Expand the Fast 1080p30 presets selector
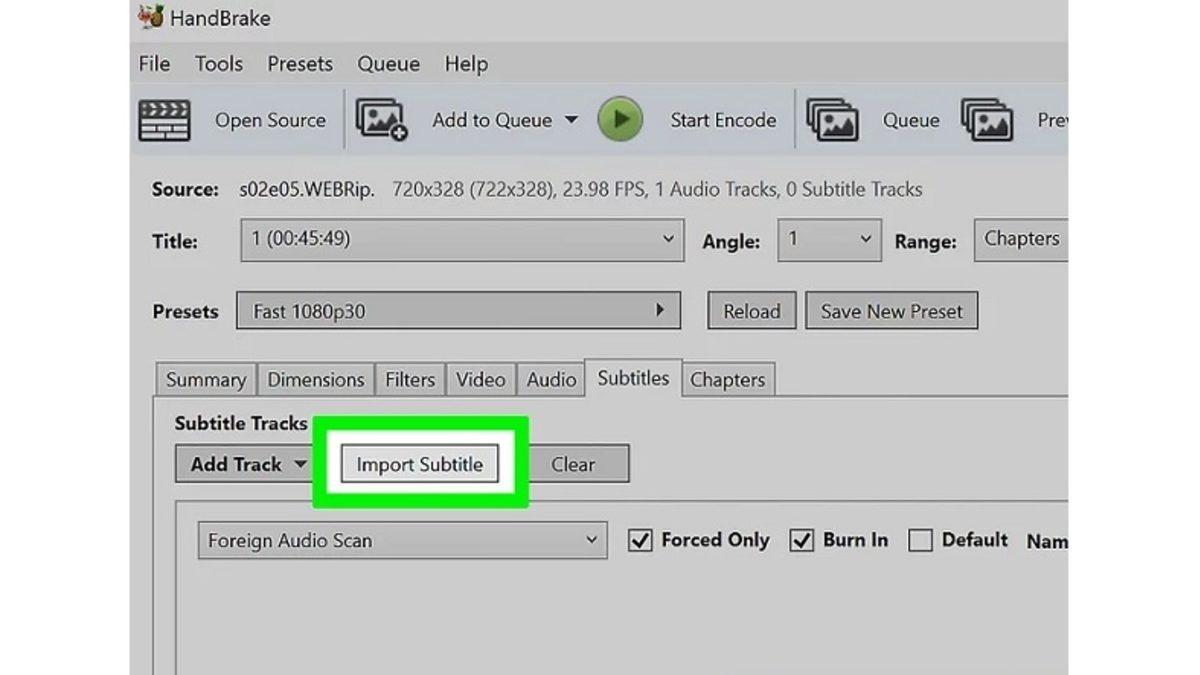The width and height of the screenshot is (1200, 675). [x=458, y=310]
